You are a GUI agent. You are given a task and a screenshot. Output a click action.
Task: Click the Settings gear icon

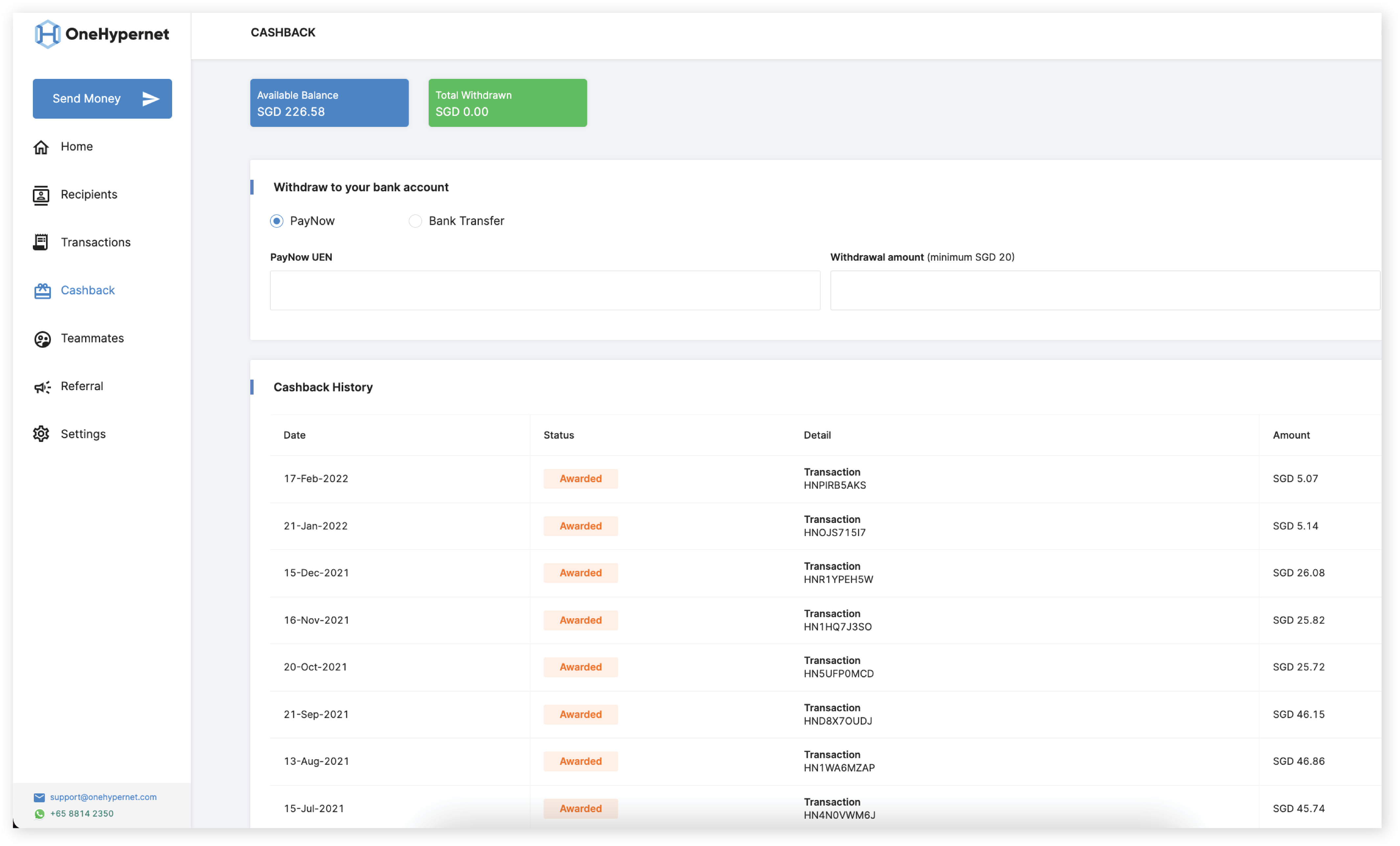tap(41, 435)
